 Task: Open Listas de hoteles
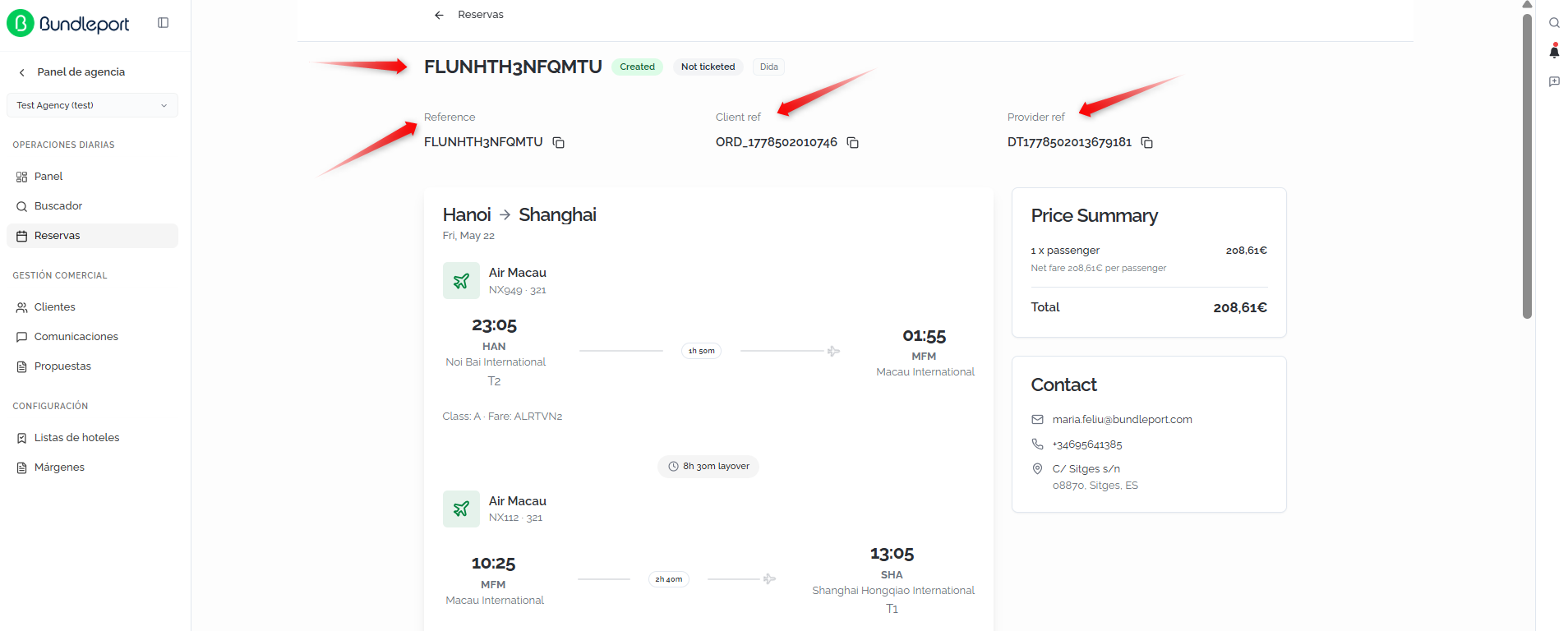(x=92, y=438)
